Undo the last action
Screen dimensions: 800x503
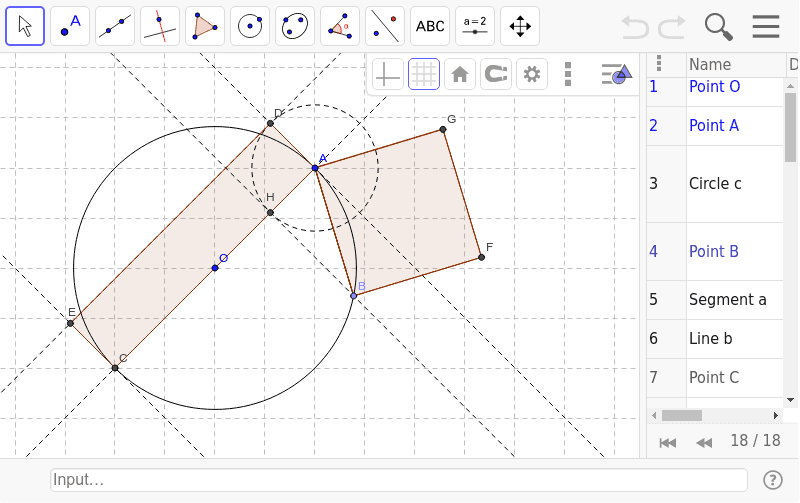click(x=635, y=27)
